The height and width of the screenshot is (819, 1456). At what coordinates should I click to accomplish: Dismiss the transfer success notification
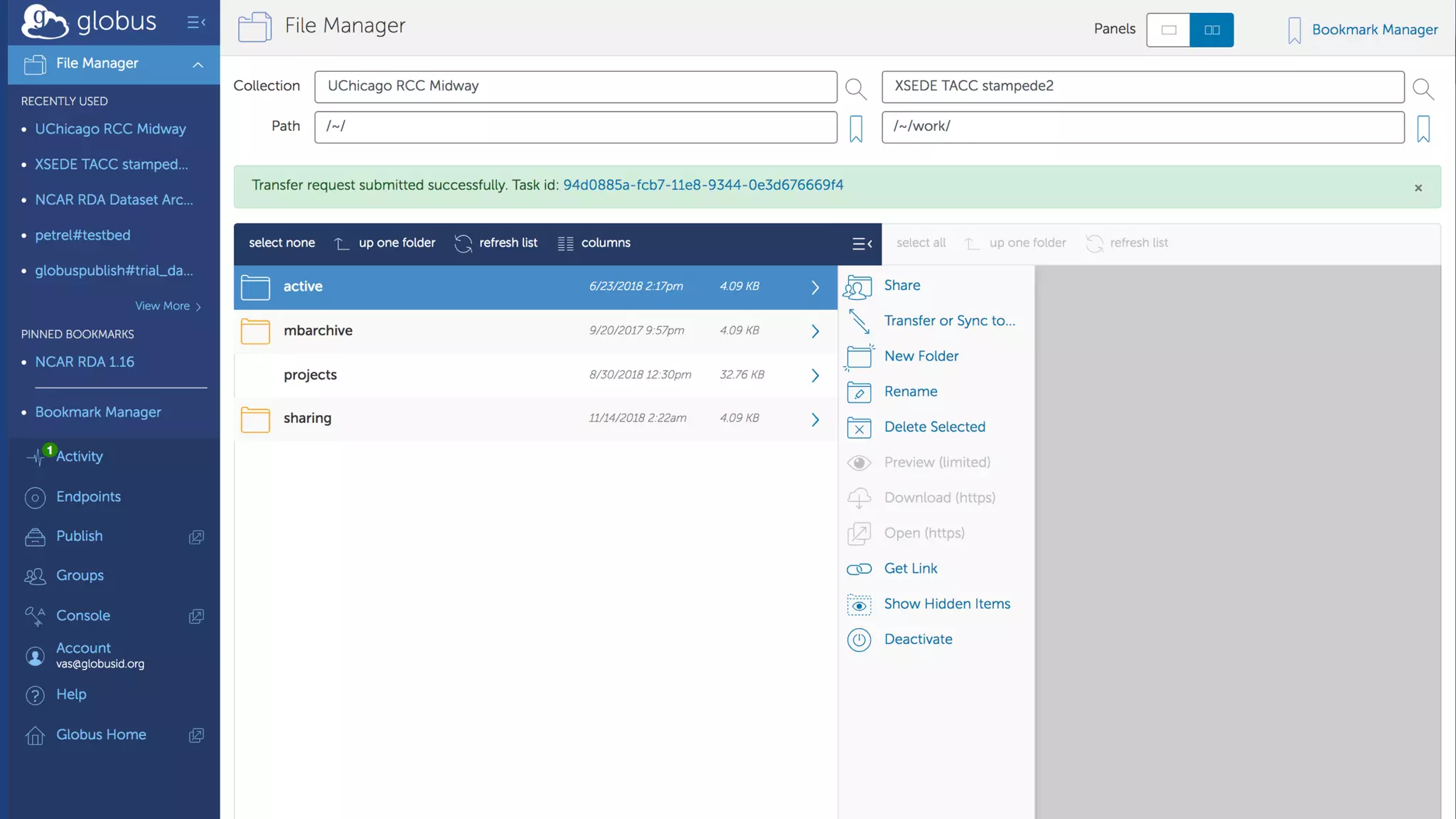pyautogui.click(x=1418, y=188)
